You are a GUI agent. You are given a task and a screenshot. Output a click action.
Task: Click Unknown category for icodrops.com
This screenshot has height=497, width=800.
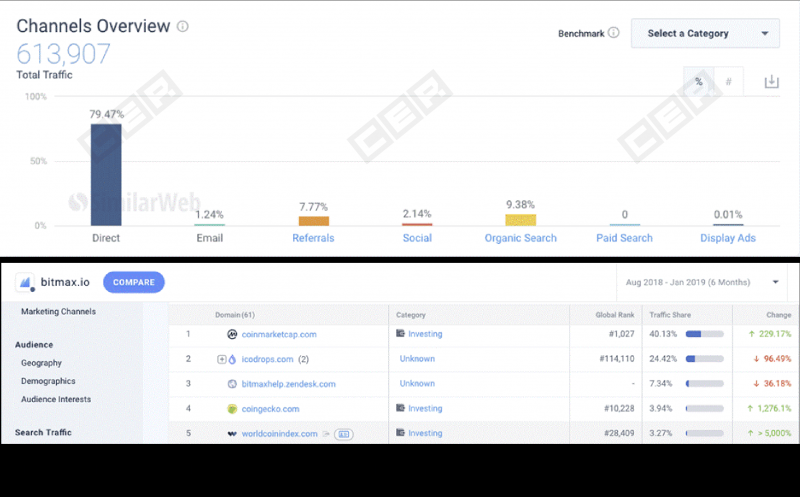coord(417,359)
